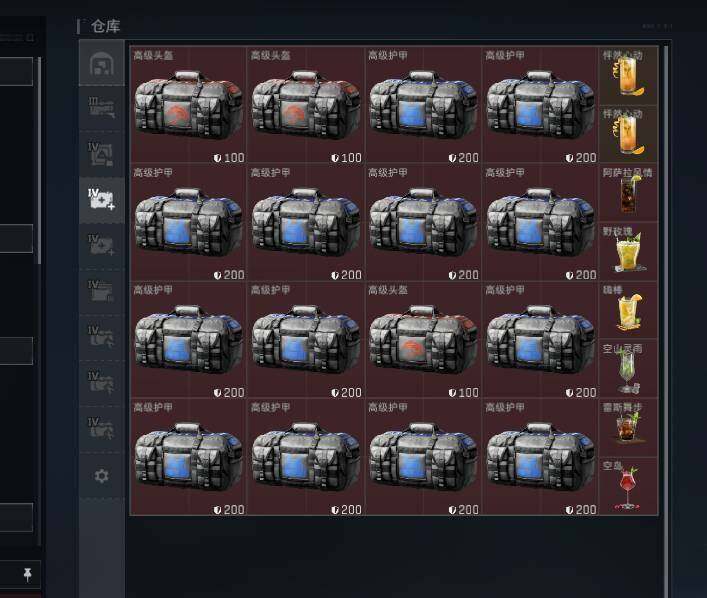Screen dimensions: 707x598
Task: Click the 100 value of third-row 高级头盔
Action: pyautogui.click(x=468, y=392)
